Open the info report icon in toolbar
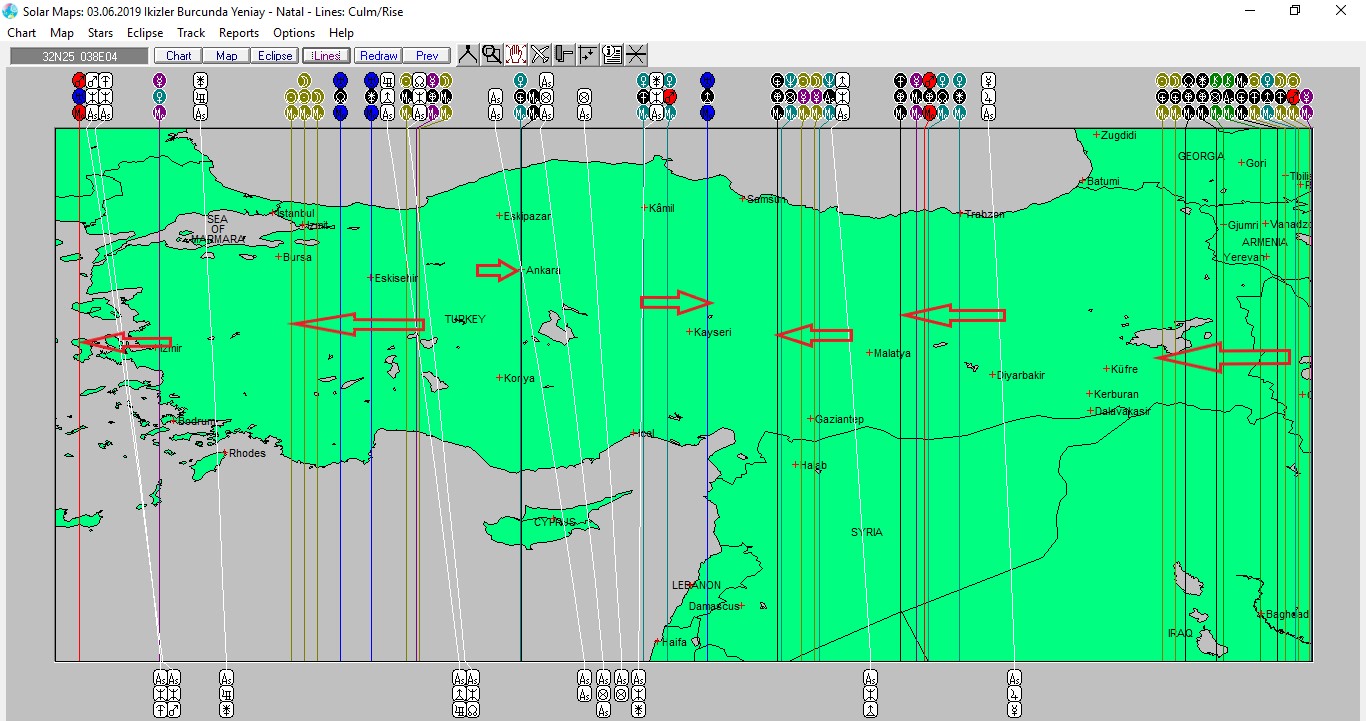The width and height of the screenshot is (1366, 721). [612, 55]
